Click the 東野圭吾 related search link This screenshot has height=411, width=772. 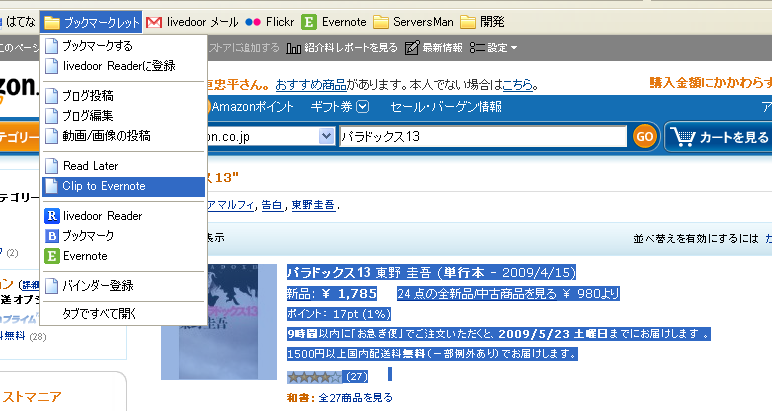tap(313, 205)
